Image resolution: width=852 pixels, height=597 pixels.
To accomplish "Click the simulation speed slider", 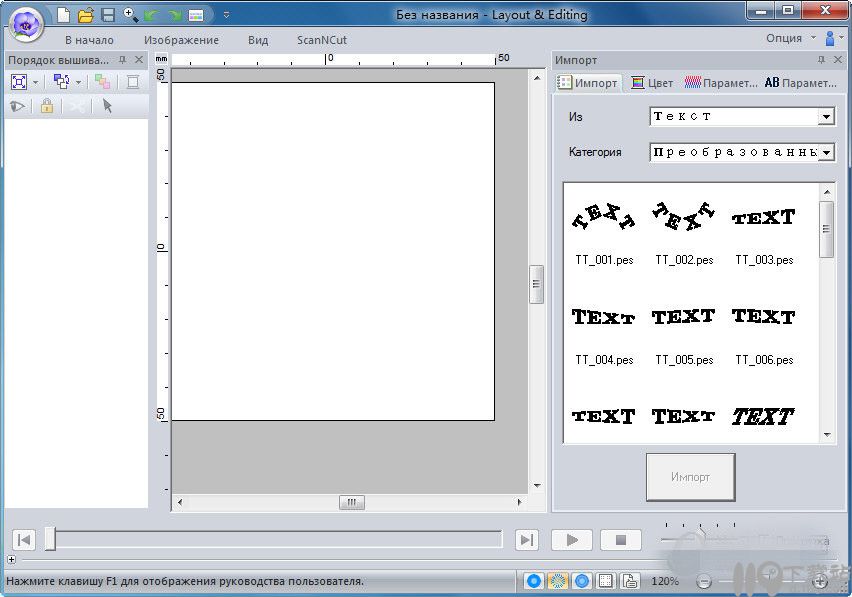I will click(x=700, y=535).
